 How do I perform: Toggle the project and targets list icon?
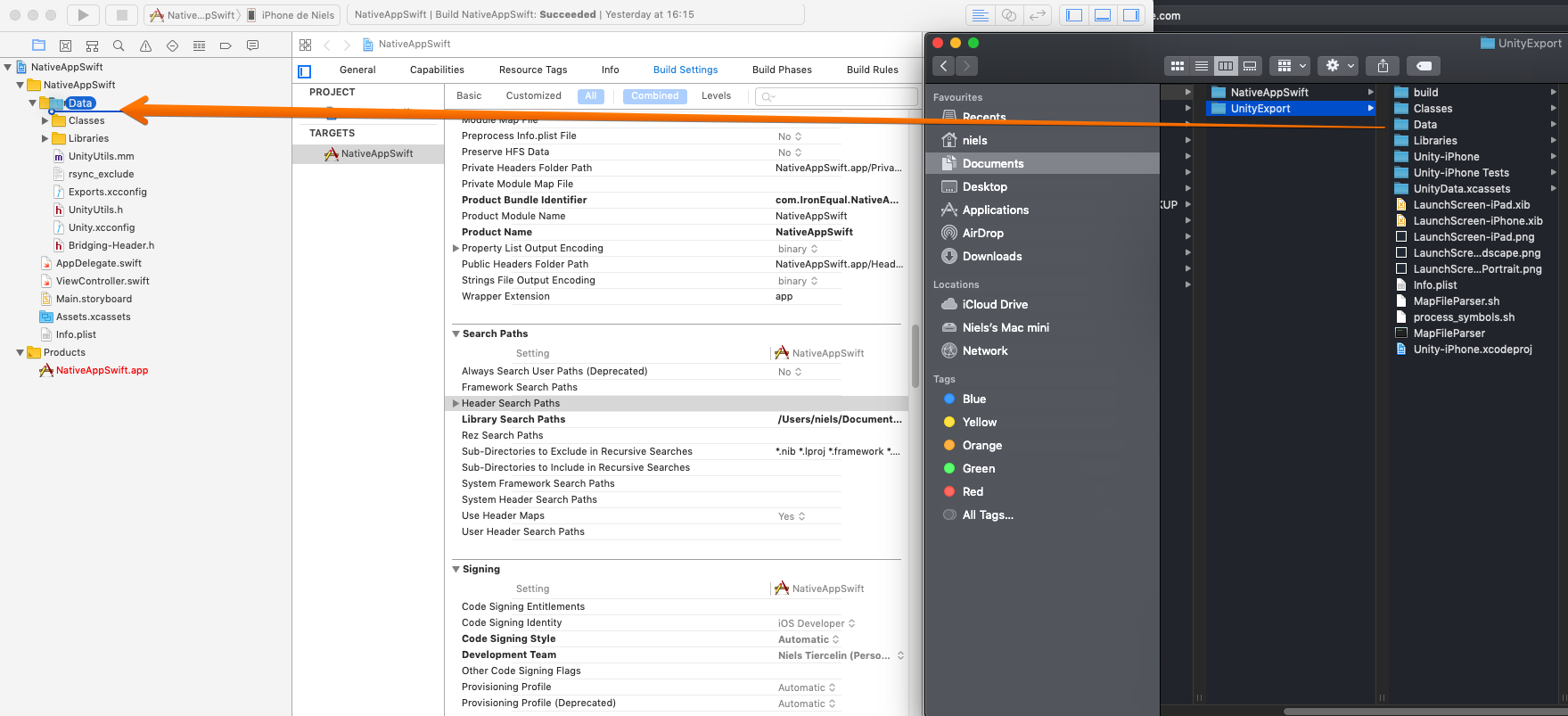(x=305, y=70)
